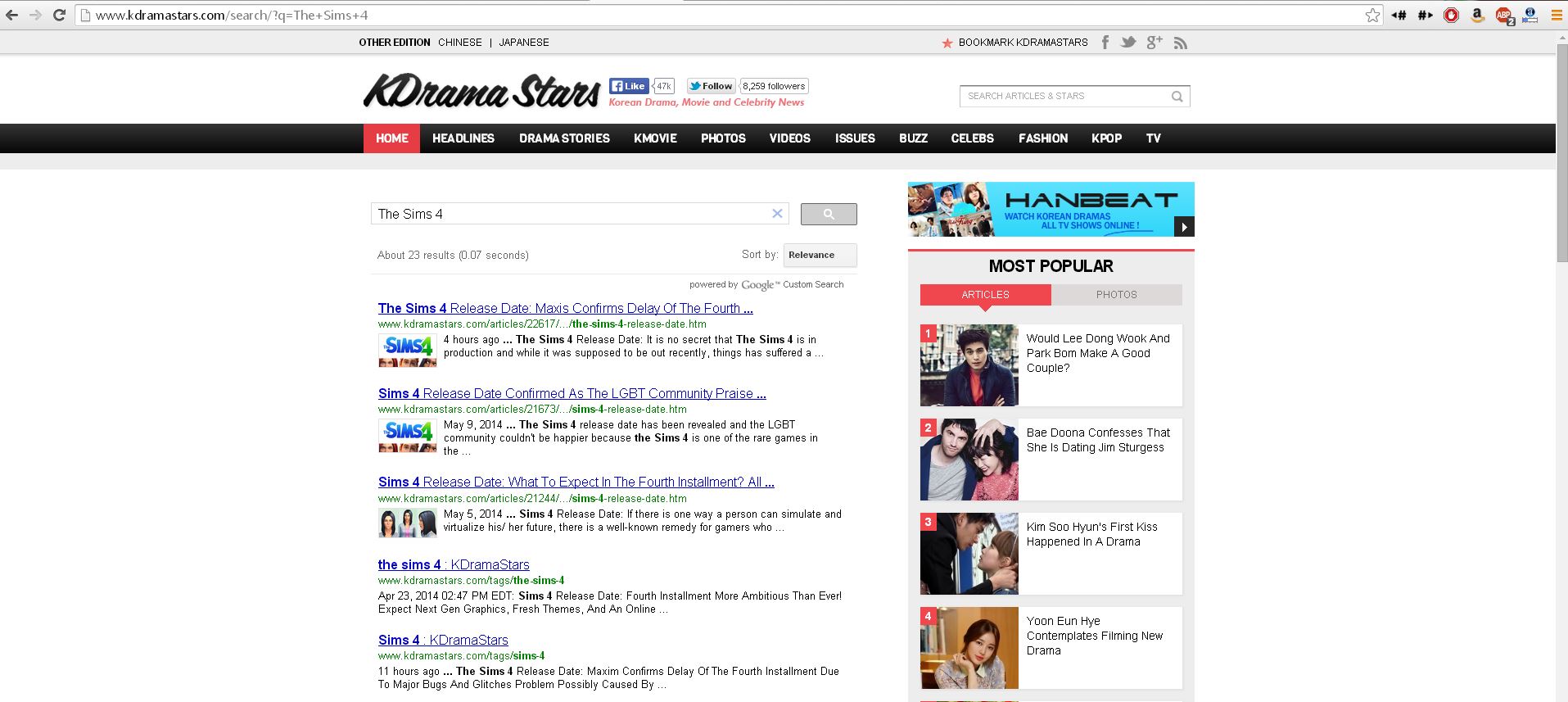Open the Adblock Plus extension icon
The height and width of the screenshot is (702, 1568).
pos(1504,16)
